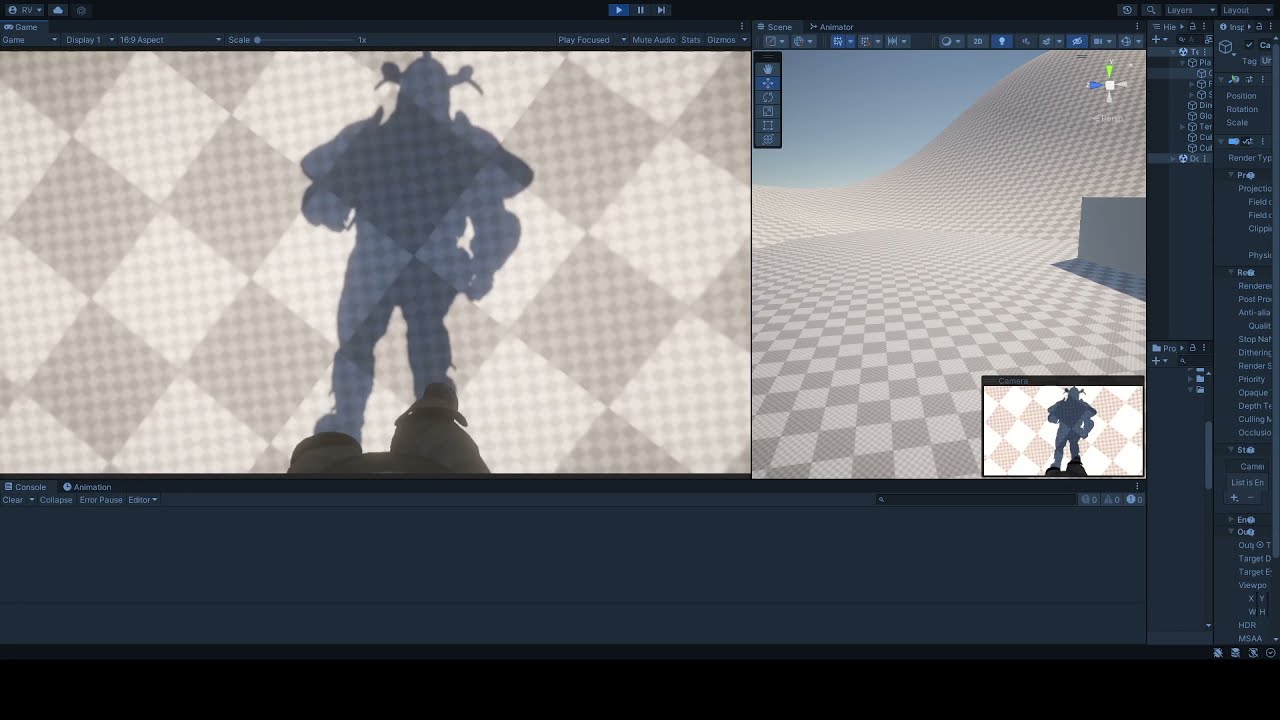
Task: Click the Step frame button
Action: [x=661, y=10]
